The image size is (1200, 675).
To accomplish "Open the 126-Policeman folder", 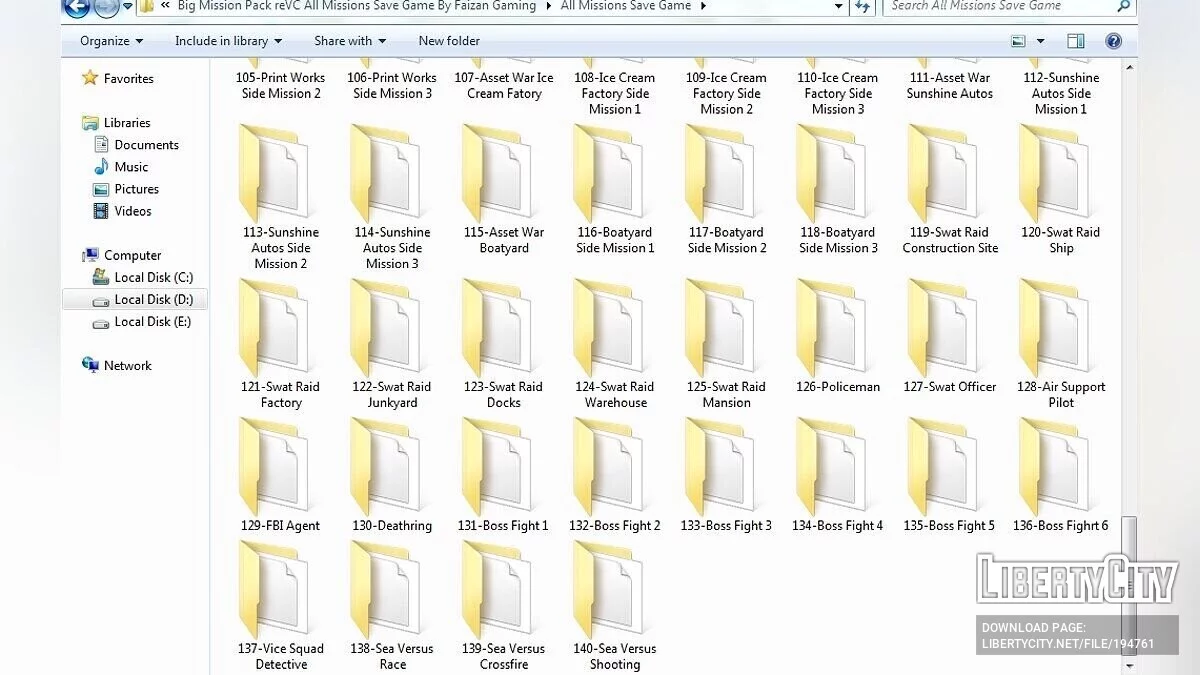I will [838, 334].
